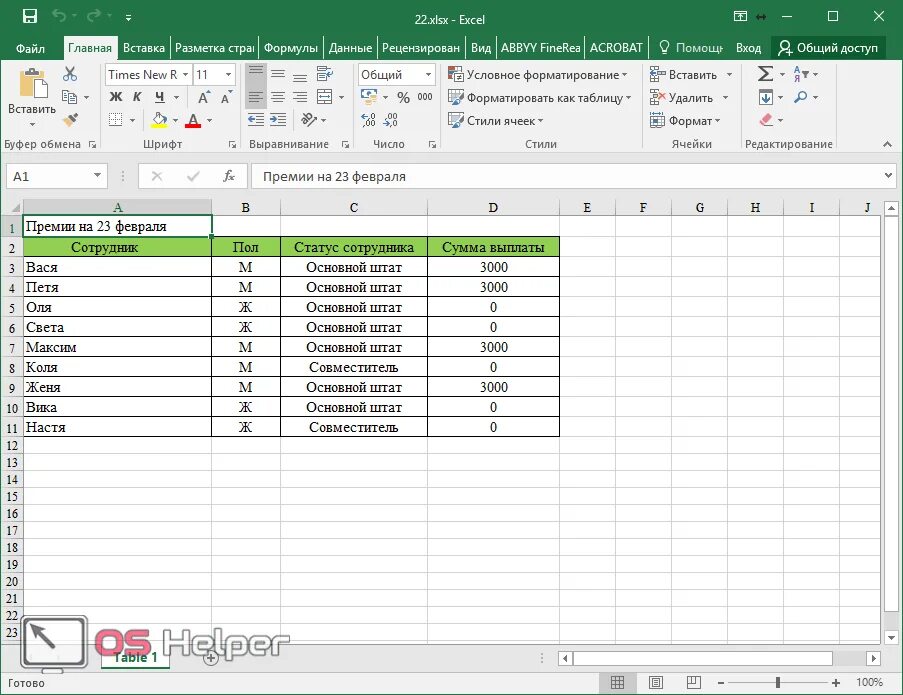
Task: Click the zoom slider handle
Action: (777, 682)
